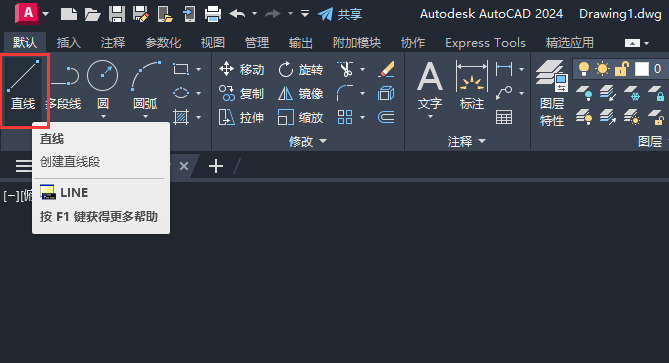Open the Output (输出) ribbon tab
This screenshot has height=363, width=669.
click(300, 43)
